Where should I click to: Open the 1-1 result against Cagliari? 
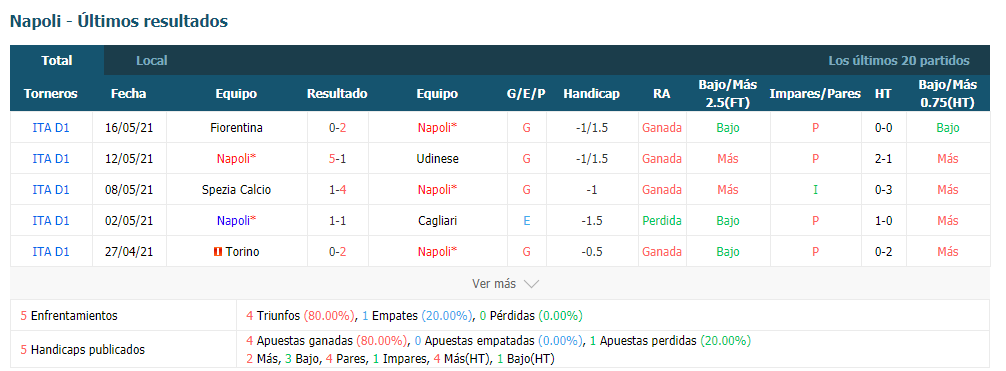click(x=337, y=221)
